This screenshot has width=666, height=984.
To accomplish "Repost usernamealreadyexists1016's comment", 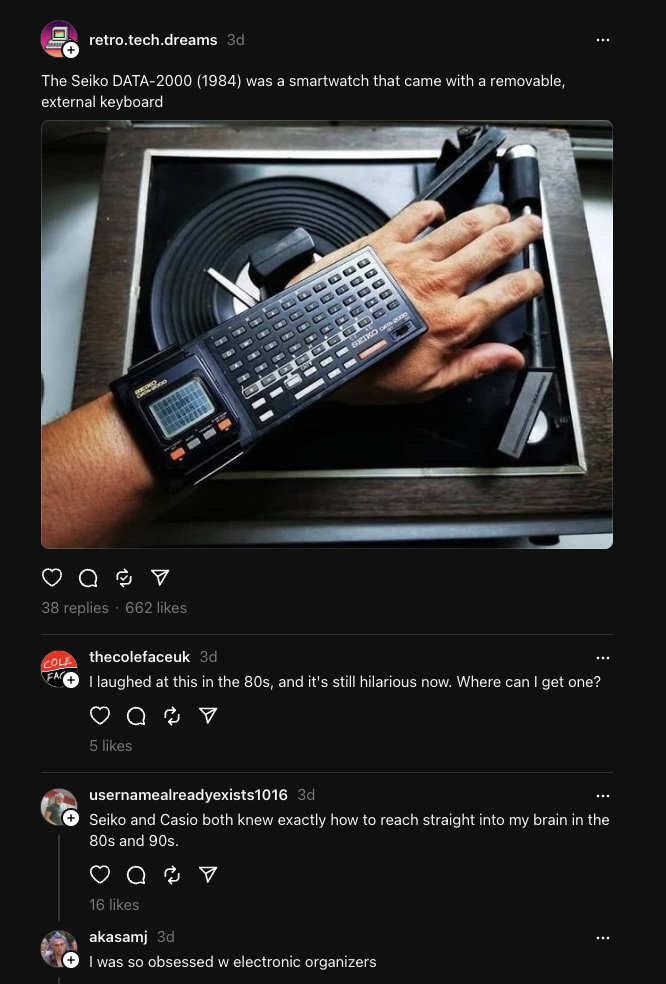I will click(172, 874).
